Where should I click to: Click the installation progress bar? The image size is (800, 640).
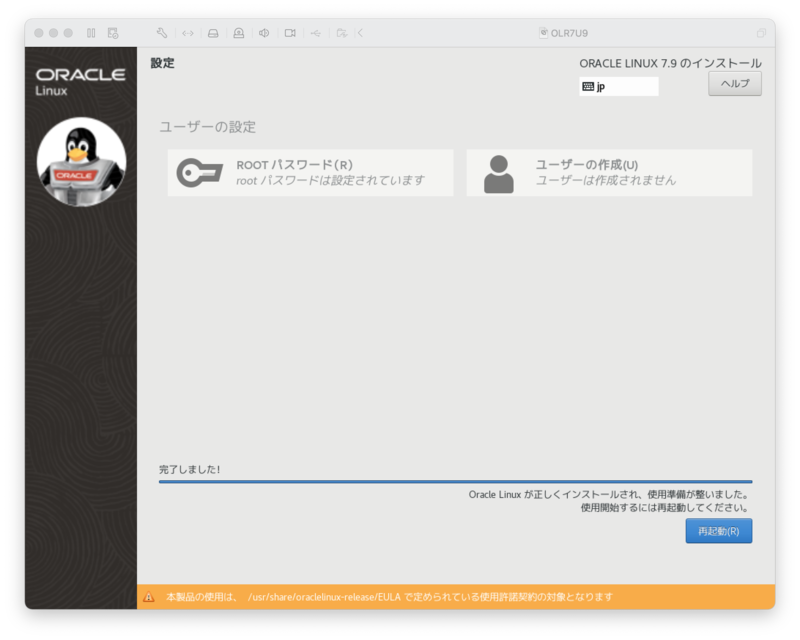click(x=455, y=481)
